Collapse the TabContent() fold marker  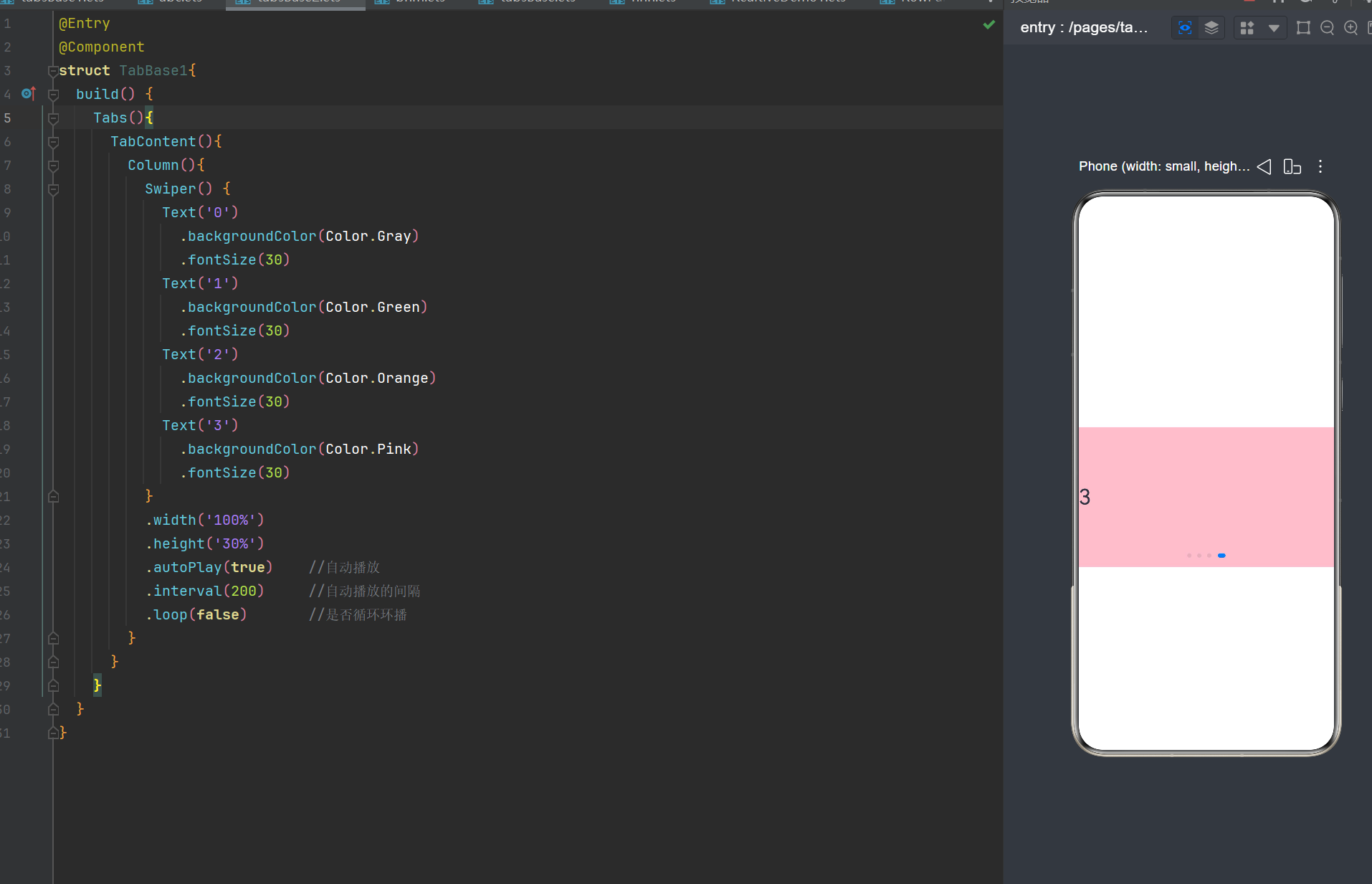pos(53,142)
